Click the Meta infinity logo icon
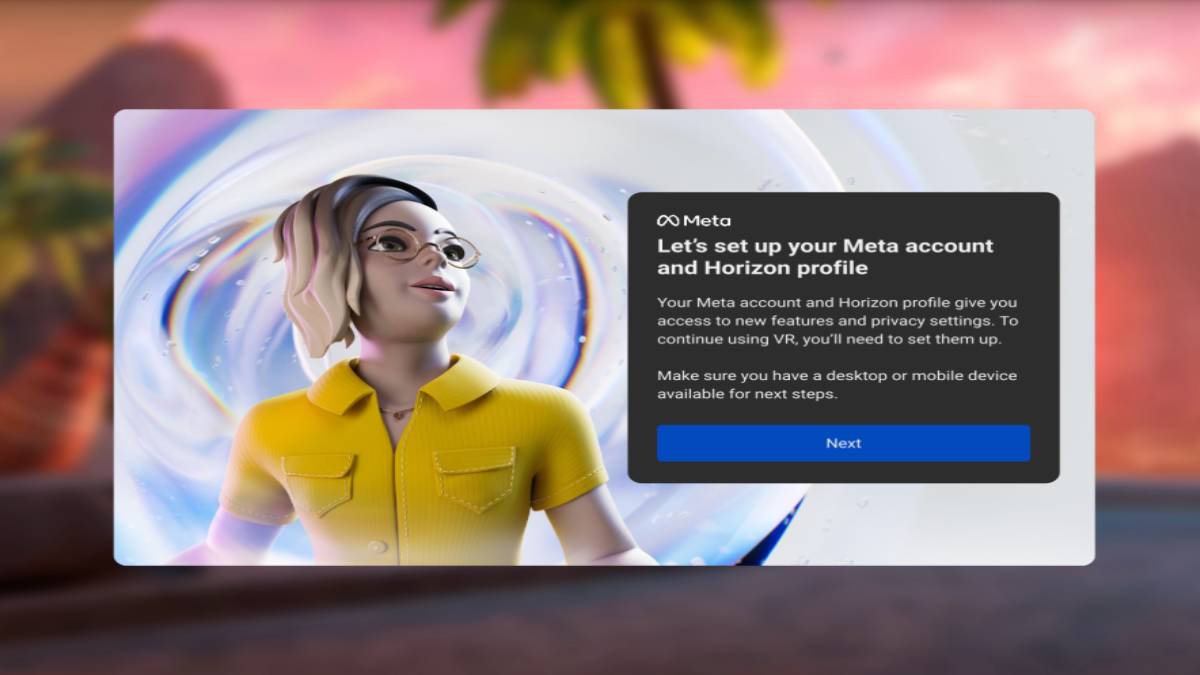 pos(667,220)
